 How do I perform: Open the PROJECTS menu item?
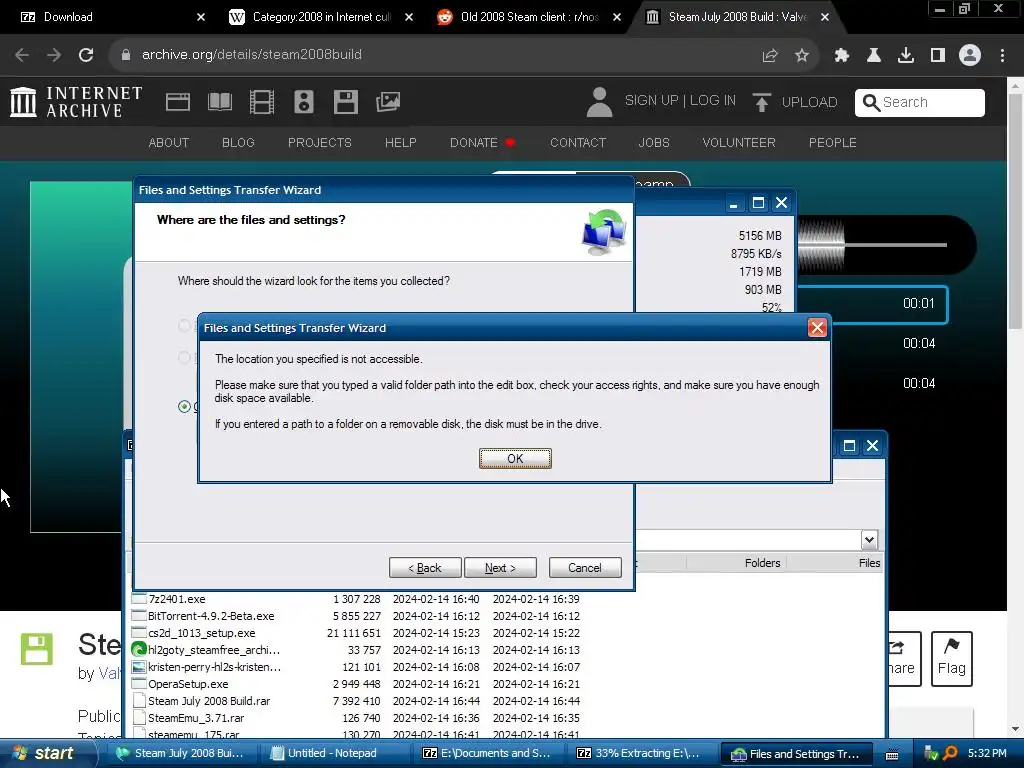(x=319, y=142)
